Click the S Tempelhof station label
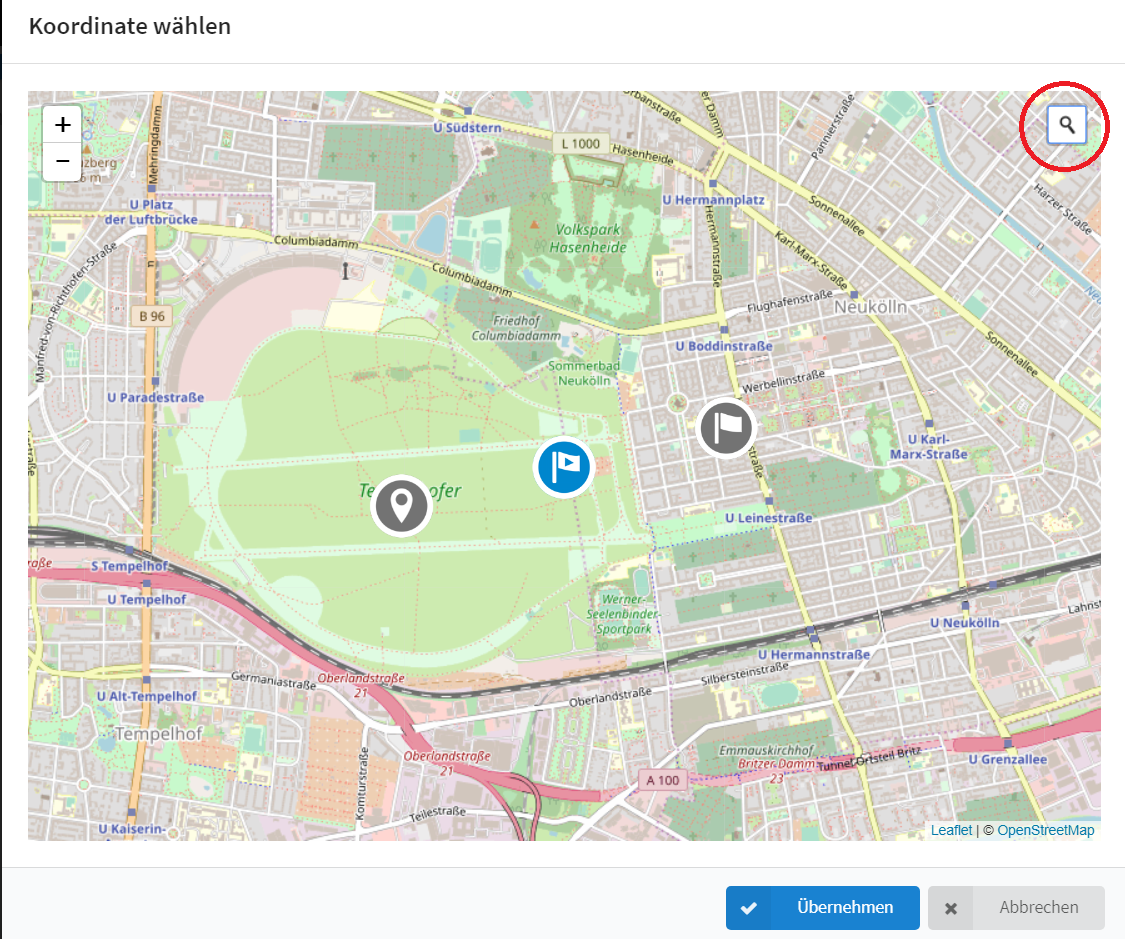Viewport: 1125px width, 939px height. coord(129,566)
